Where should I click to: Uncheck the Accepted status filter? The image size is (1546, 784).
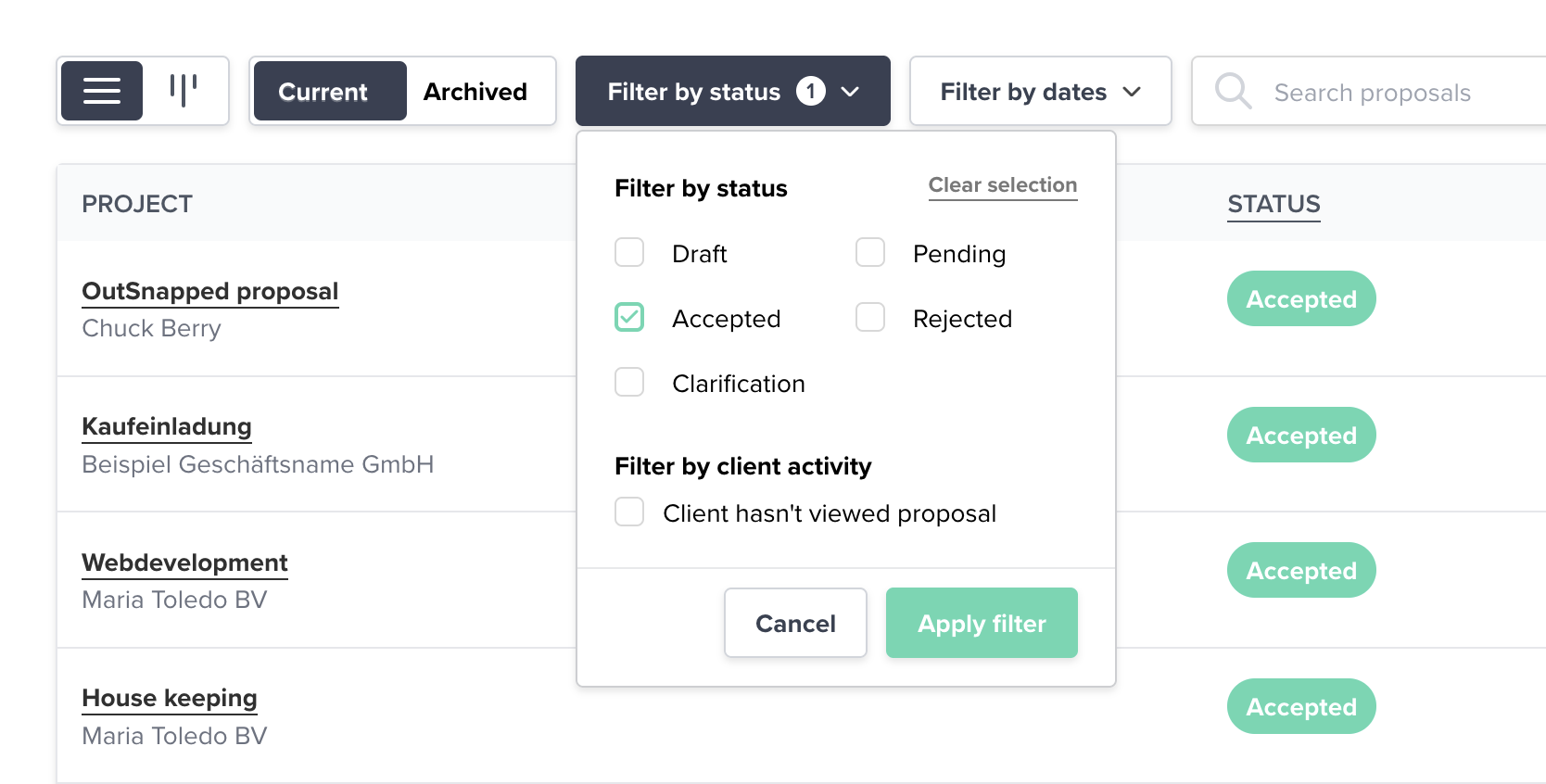629,317
